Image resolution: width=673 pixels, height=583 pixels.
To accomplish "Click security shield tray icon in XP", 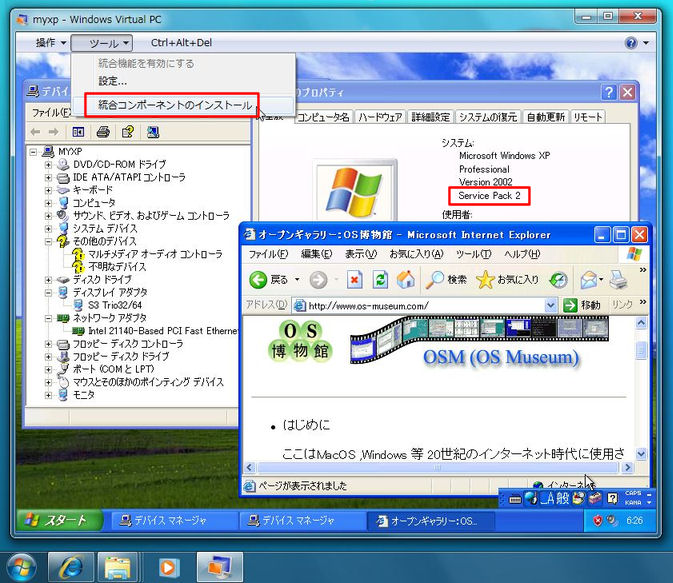I will tap(597, 521).
